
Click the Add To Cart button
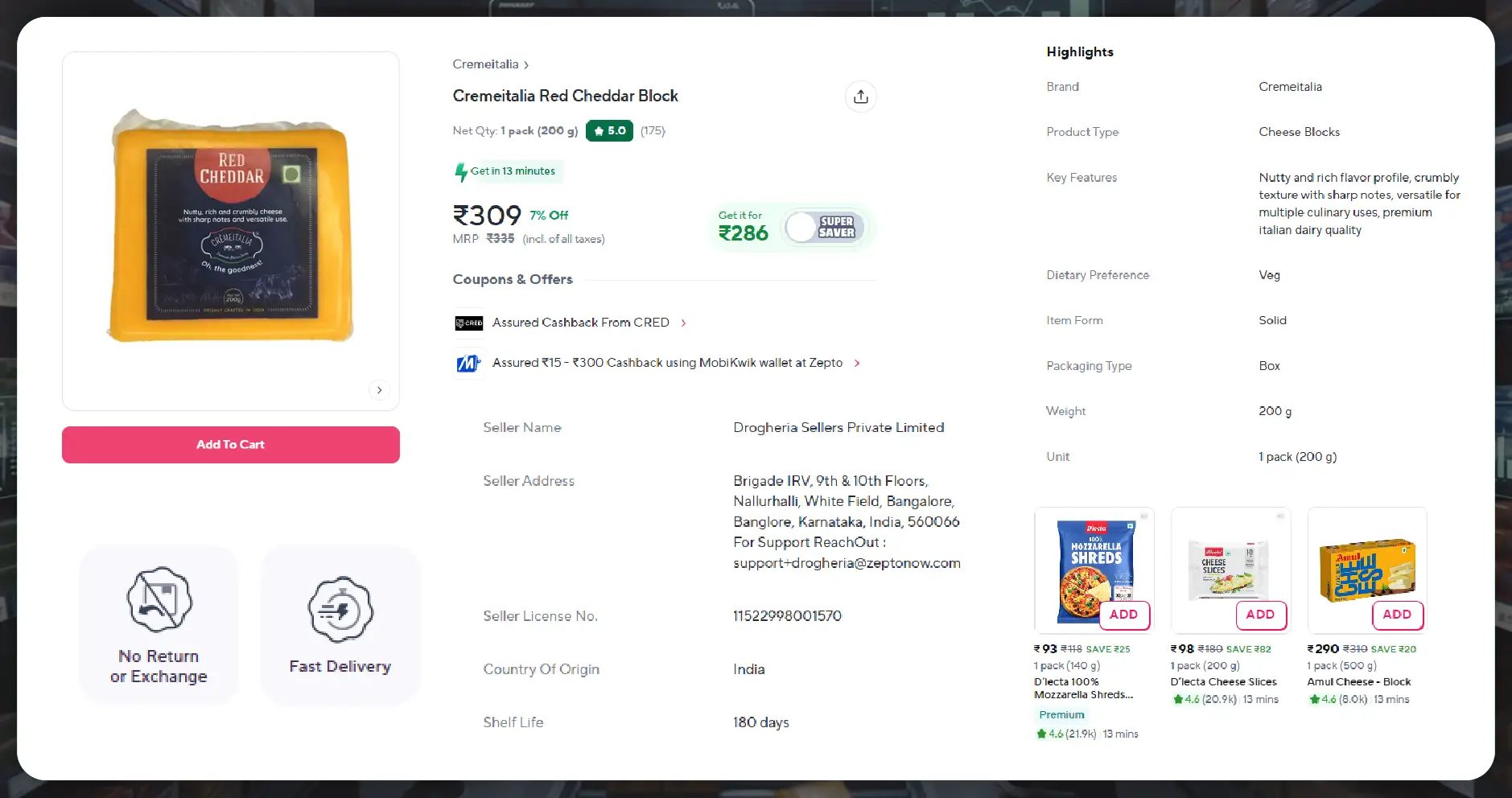click(x=230, y=444)
